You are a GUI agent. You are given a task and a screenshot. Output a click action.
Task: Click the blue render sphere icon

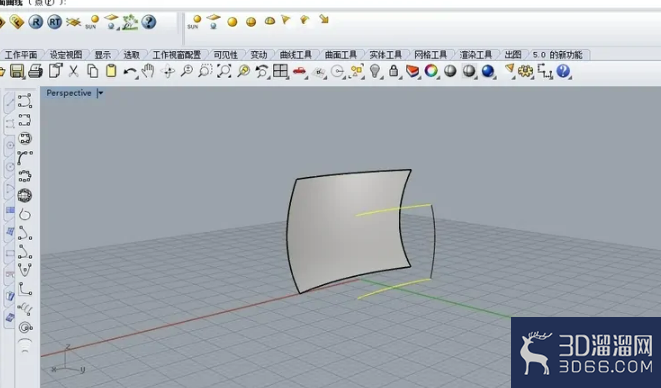click(x=488, y=71)
